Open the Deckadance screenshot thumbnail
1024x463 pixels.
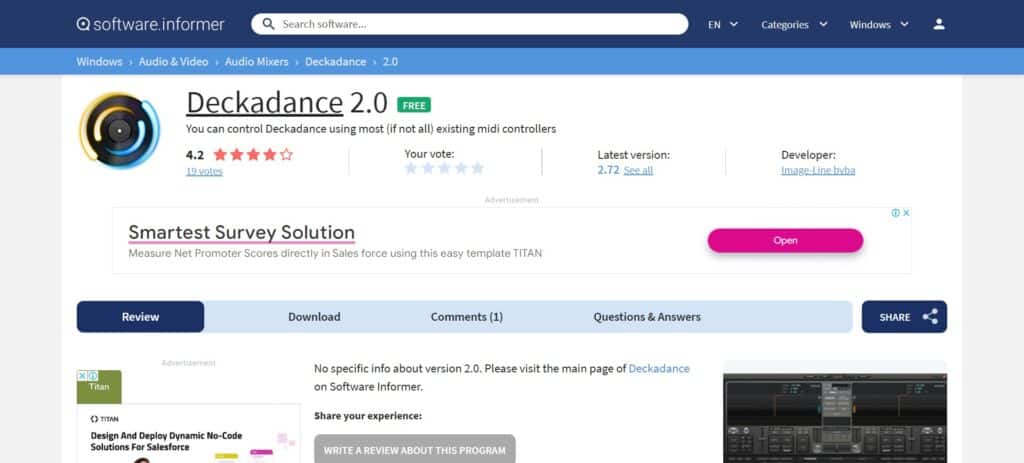tap(835, 417)
